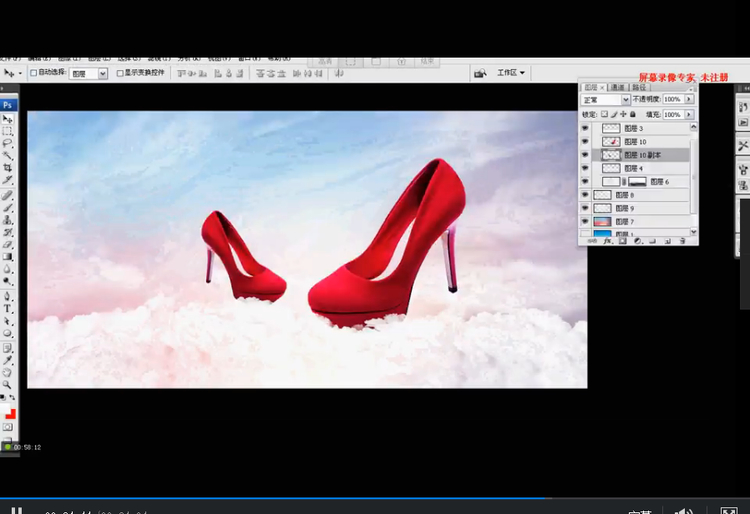Open the 工作区 workspace dropdown

point(510,73)
